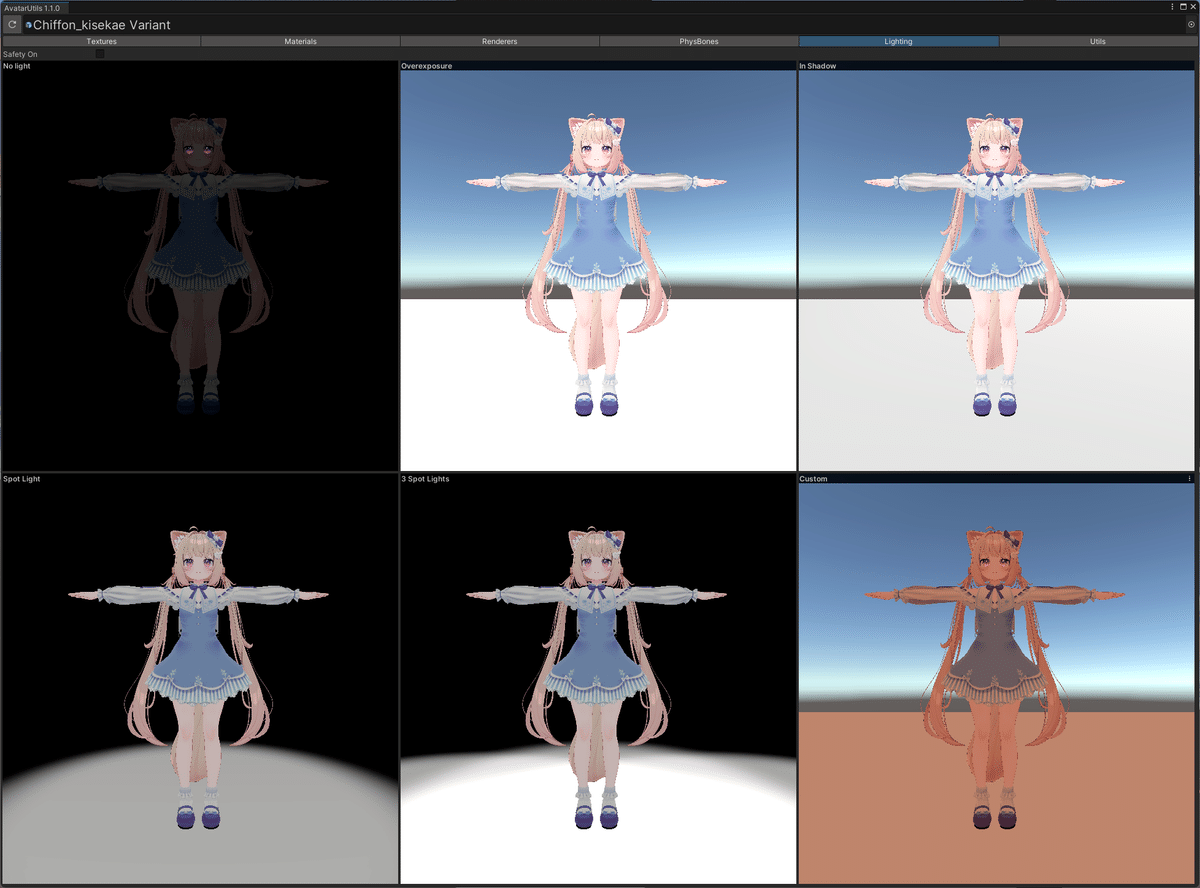The height and width of the screenshot is (888, 1200).
Task: Click the prefab icon next to Chiffon_kisekae Variant
Action: [x=29, y=25]
